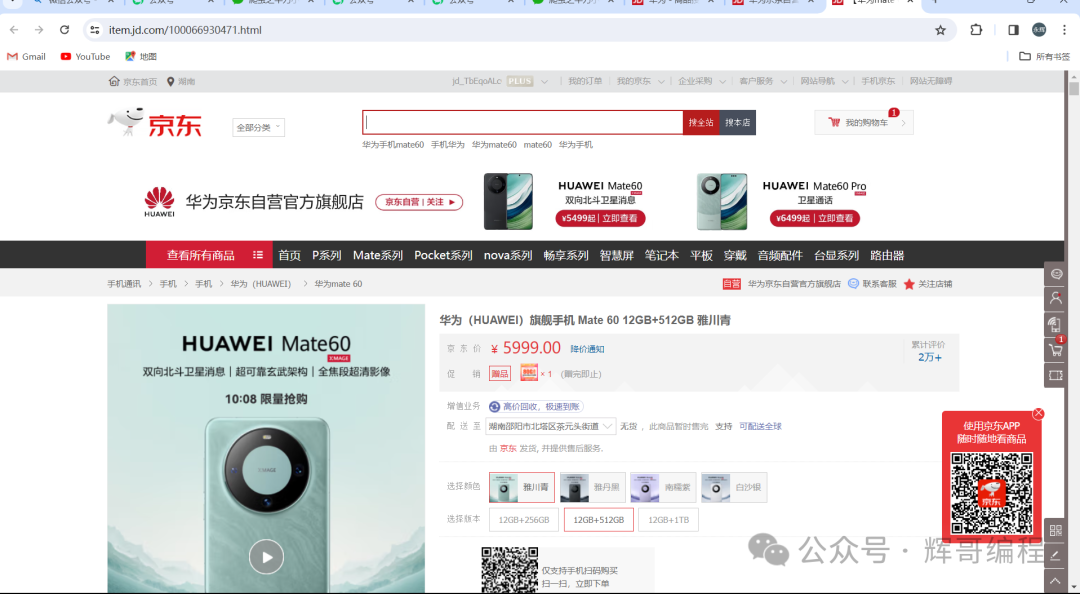Image resolution: width=1080 pixels, height=594 pixels.
Task: Click the JD 京东 logo
Action: [x=155, y=123]
